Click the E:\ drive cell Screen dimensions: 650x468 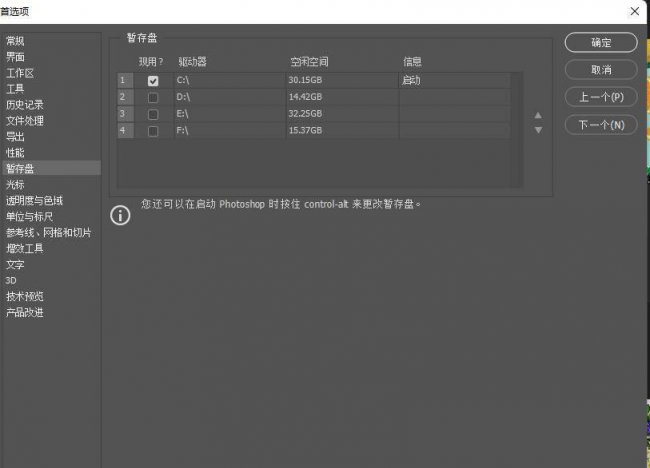pos(230,114)
